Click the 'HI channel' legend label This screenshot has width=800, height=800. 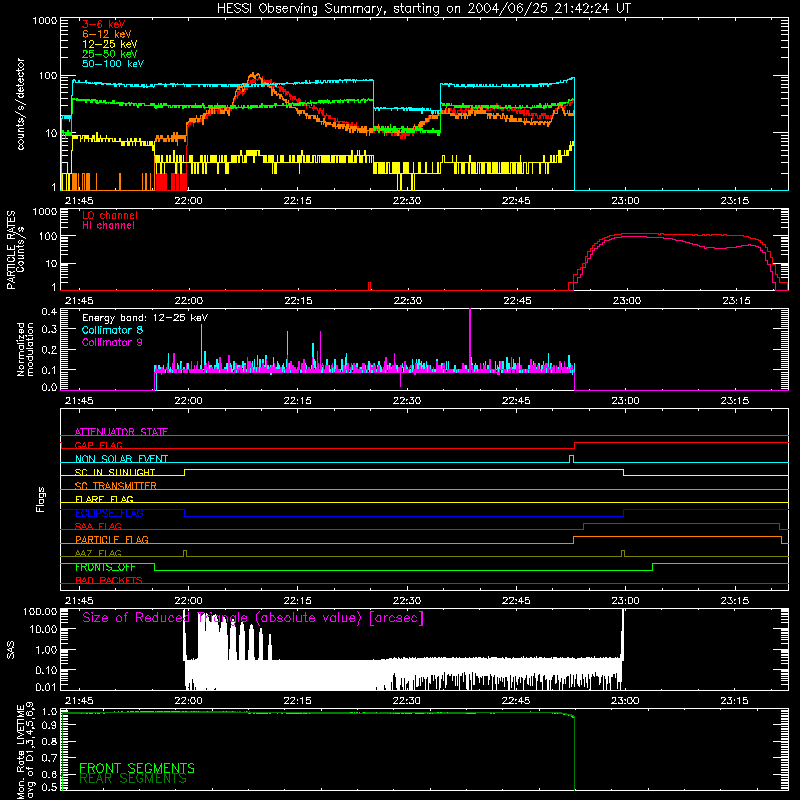click(x=109, y=226)
